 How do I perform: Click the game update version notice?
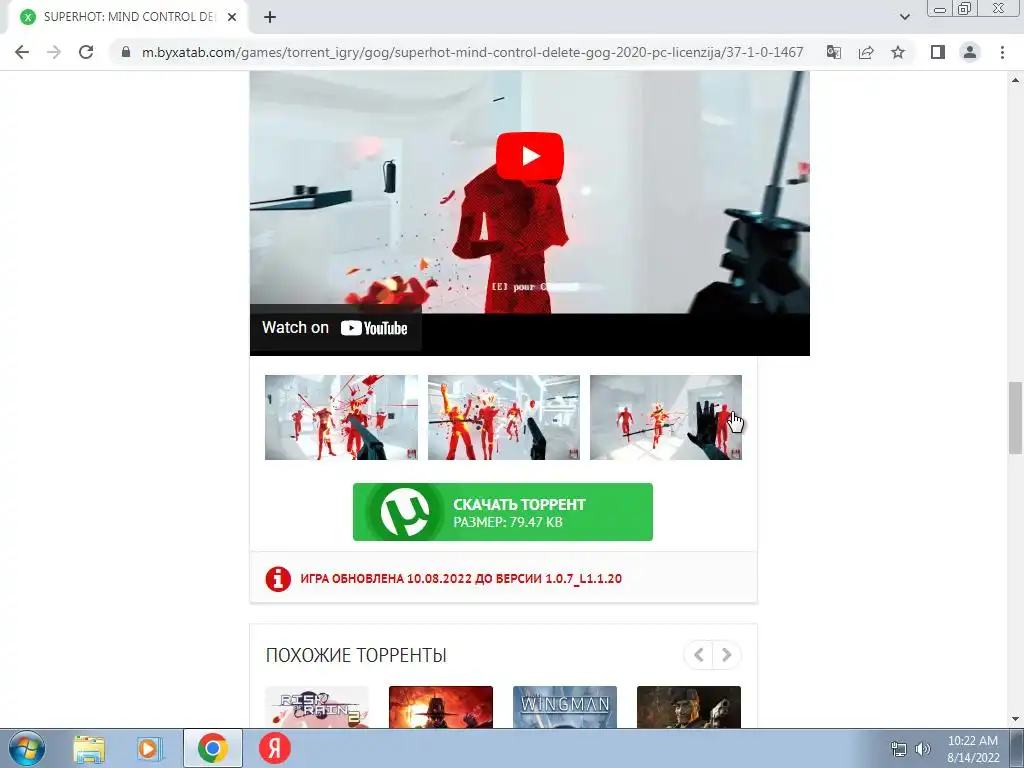pos(461,579)
